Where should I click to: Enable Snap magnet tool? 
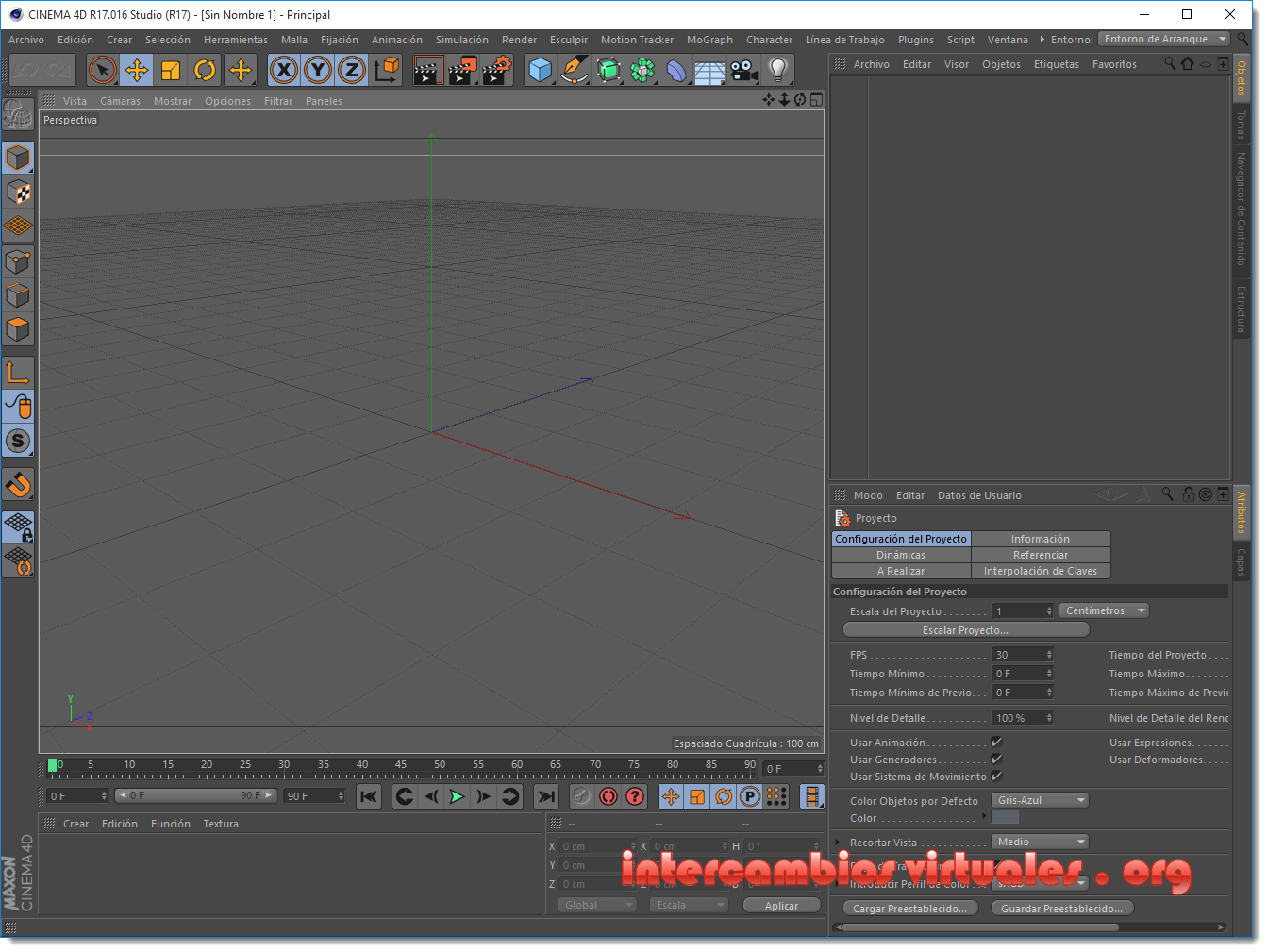click(x=18, y=484)
